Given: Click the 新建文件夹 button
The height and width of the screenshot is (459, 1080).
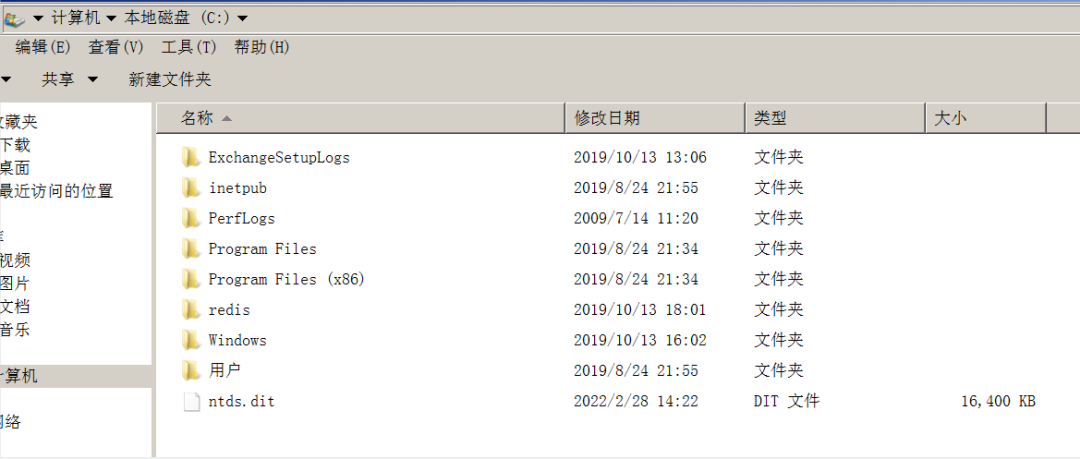Looking at the screenshot, I should click(169, 80).
